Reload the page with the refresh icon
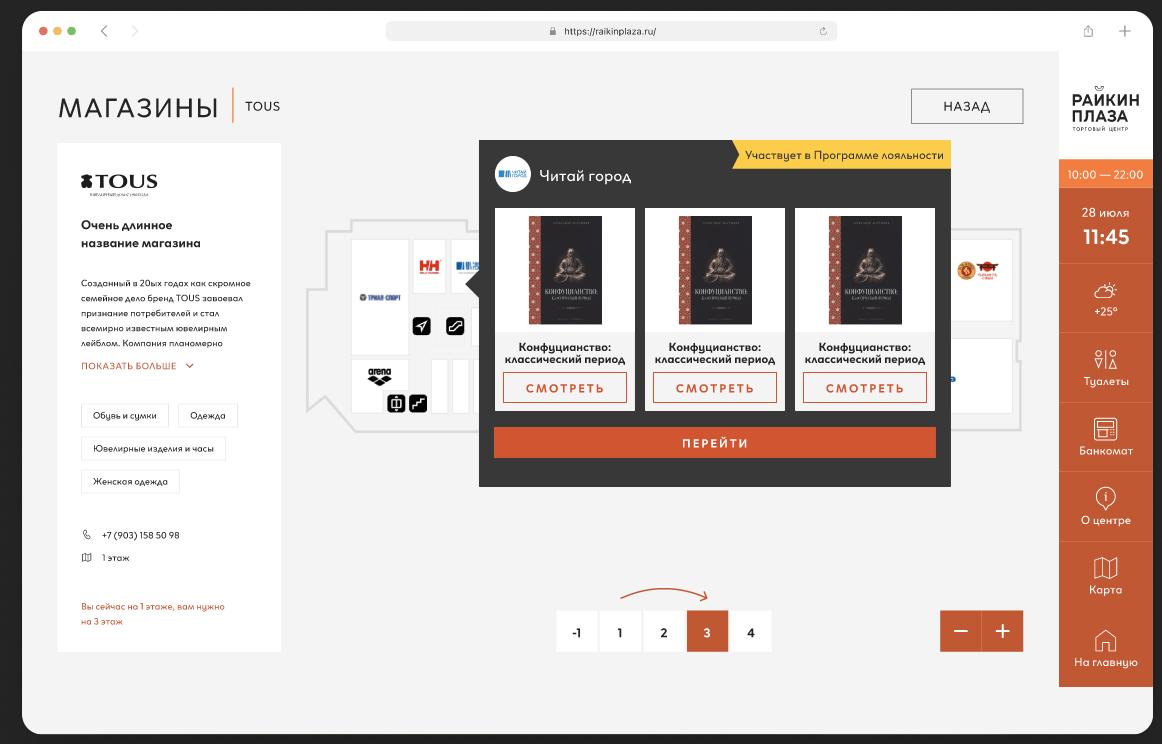The image size is (1162, 744). [x=823, y=31]
